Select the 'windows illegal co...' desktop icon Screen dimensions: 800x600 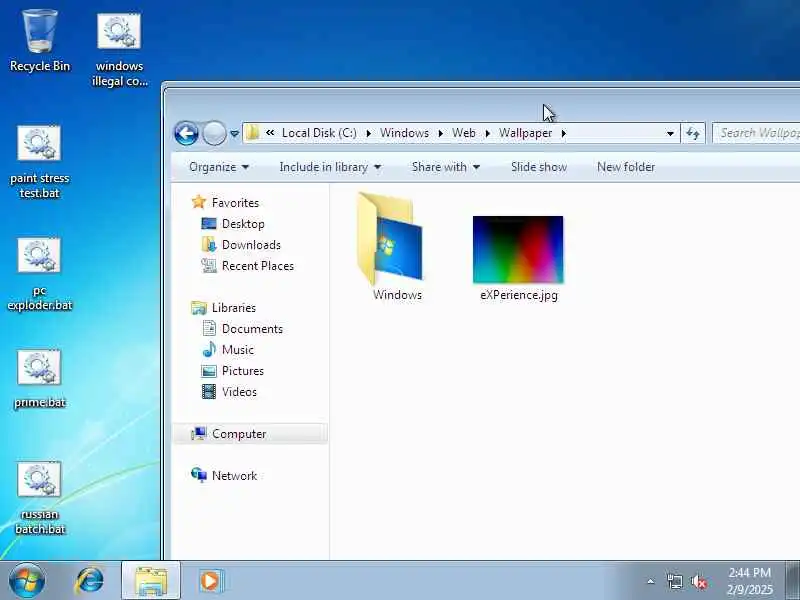(x=119, y=49)
